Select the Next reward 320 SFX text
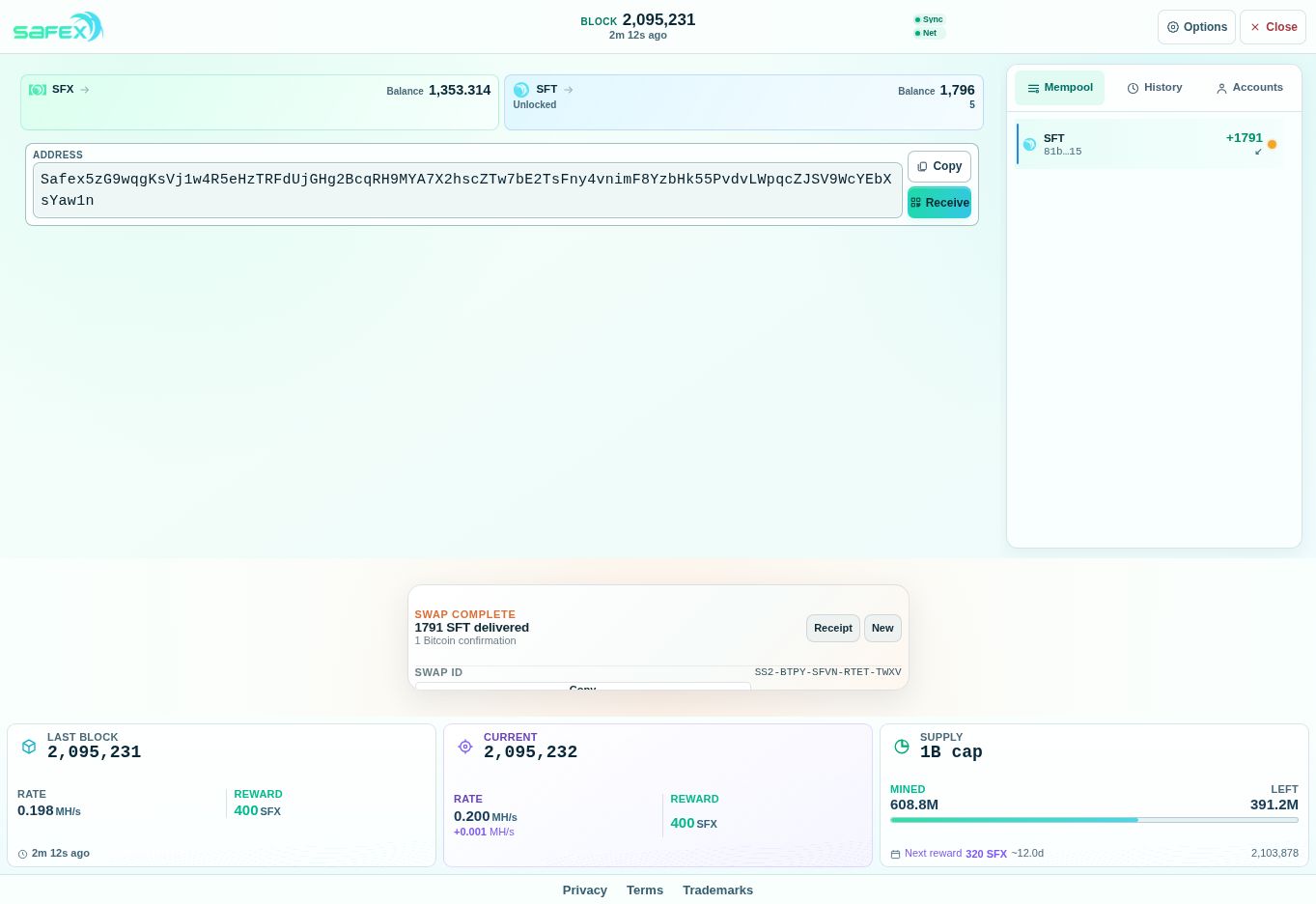 [956, 854]
